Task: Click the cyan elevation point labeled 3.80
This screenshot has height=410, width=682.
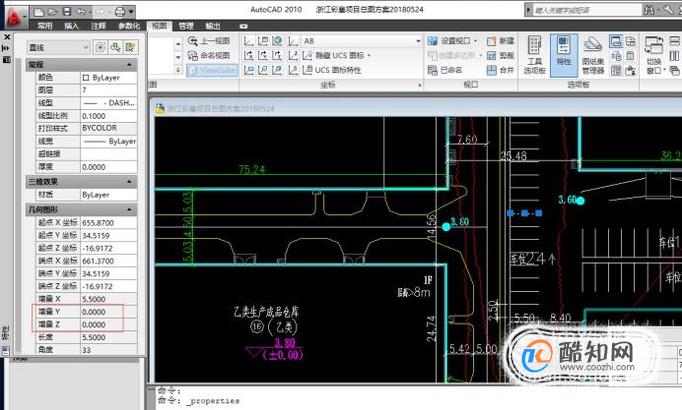Action: tap(446, 227)
